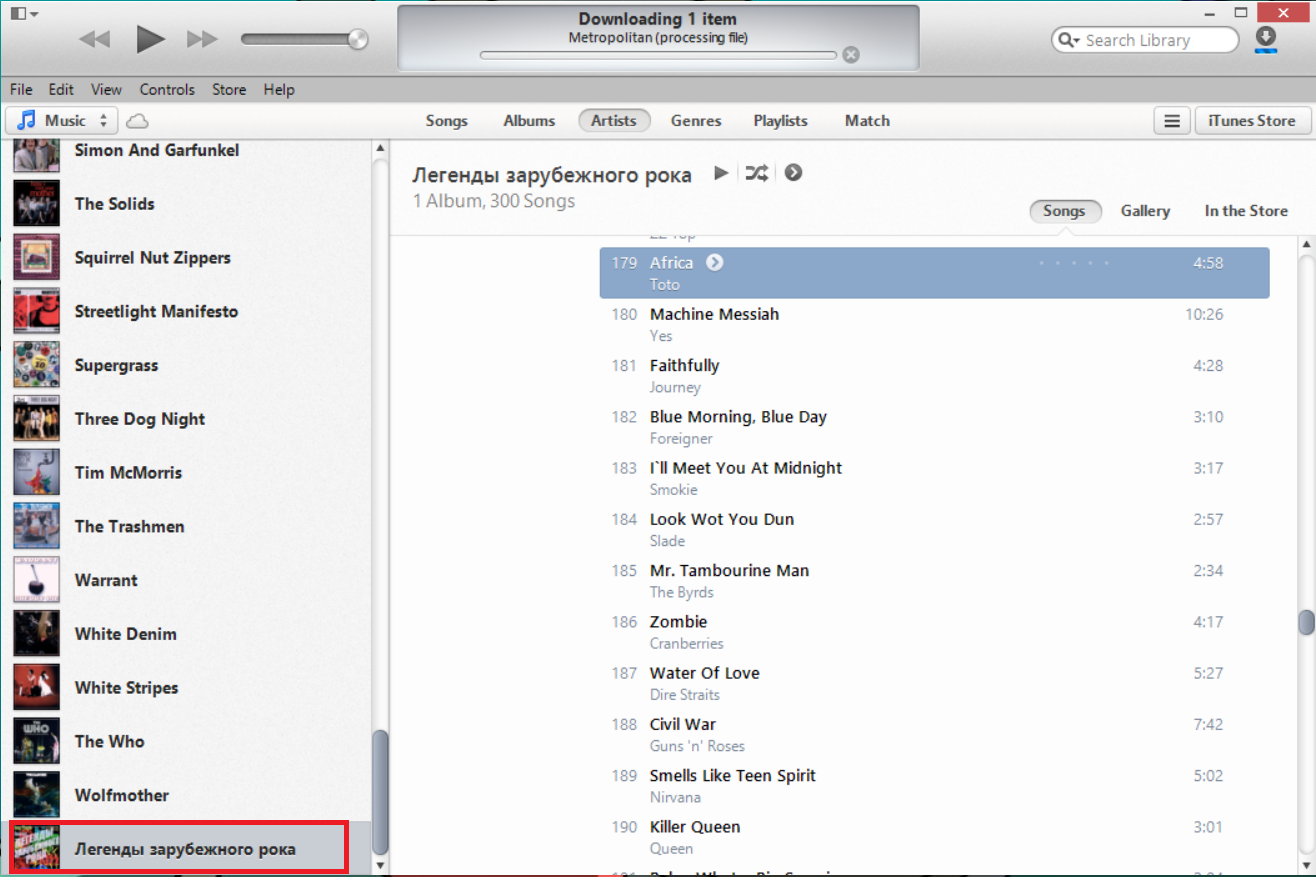The image size is (1316, 877).
Task: Switch to the Match tab
Action: click(x=867, y=121)
